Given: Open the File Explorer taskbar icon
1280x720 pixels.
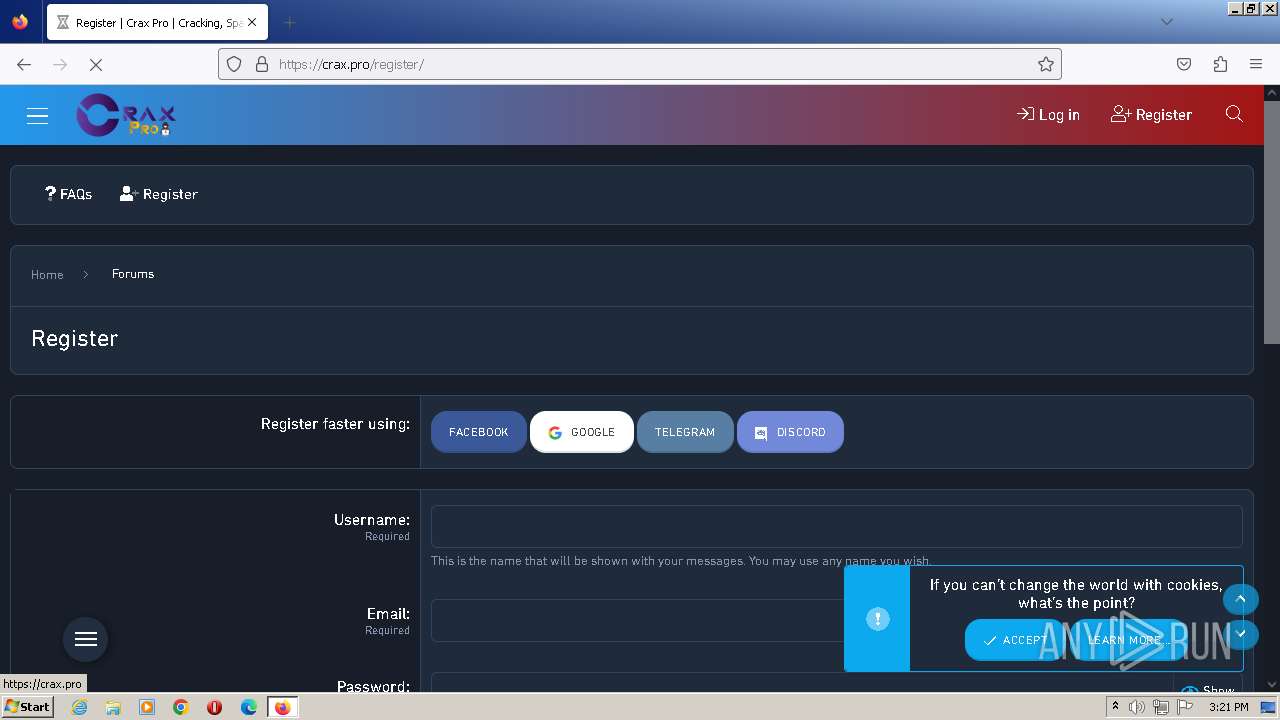Looking at the screenshot, I should (x=113, y=707).
